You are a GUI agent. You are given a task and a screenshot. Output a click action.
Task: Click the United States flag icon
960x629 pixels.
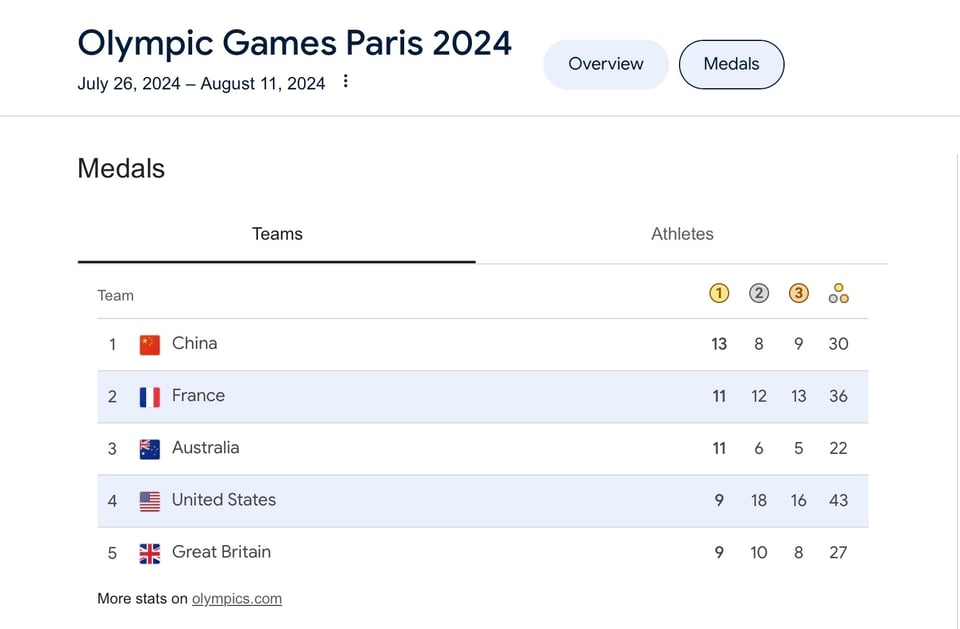(150, 501)
